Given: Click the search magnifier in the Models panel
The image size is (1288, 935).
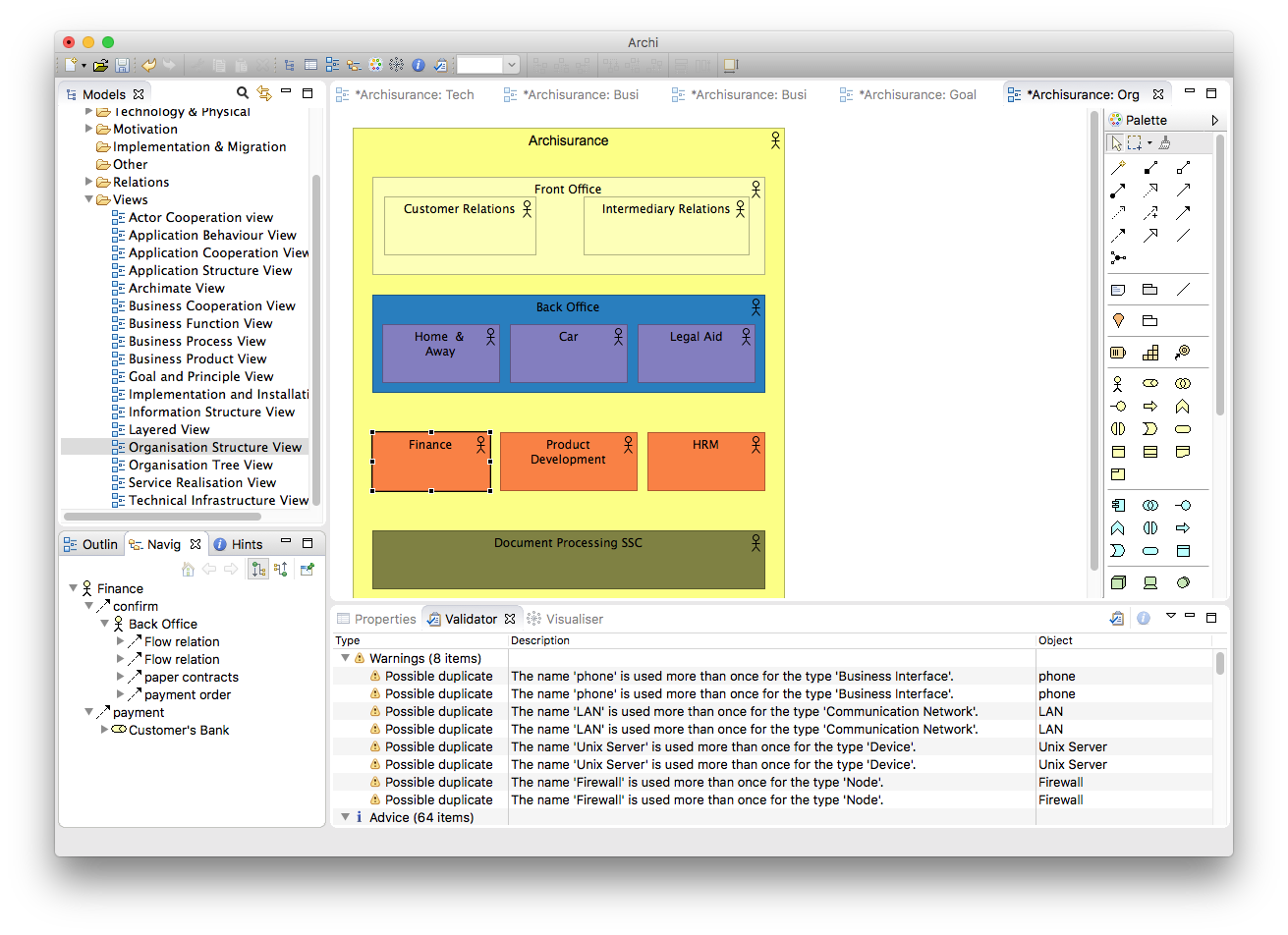Looking at the screenshot, I should point(243,93).
